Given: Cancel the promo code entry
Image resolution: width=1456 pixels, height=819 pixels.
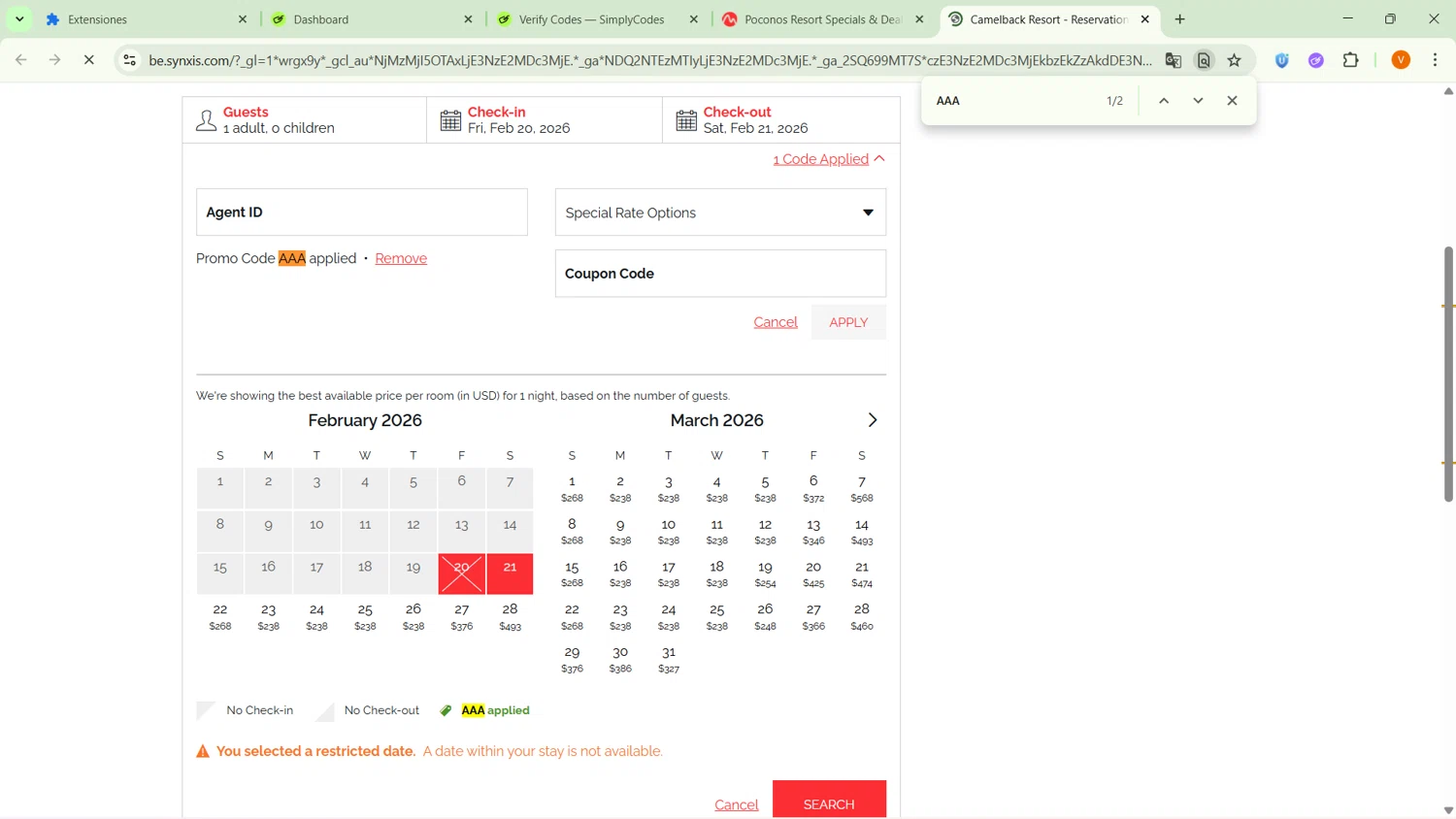Looking at the screenshot, I should pyautogui.click(x=776, y=322).
